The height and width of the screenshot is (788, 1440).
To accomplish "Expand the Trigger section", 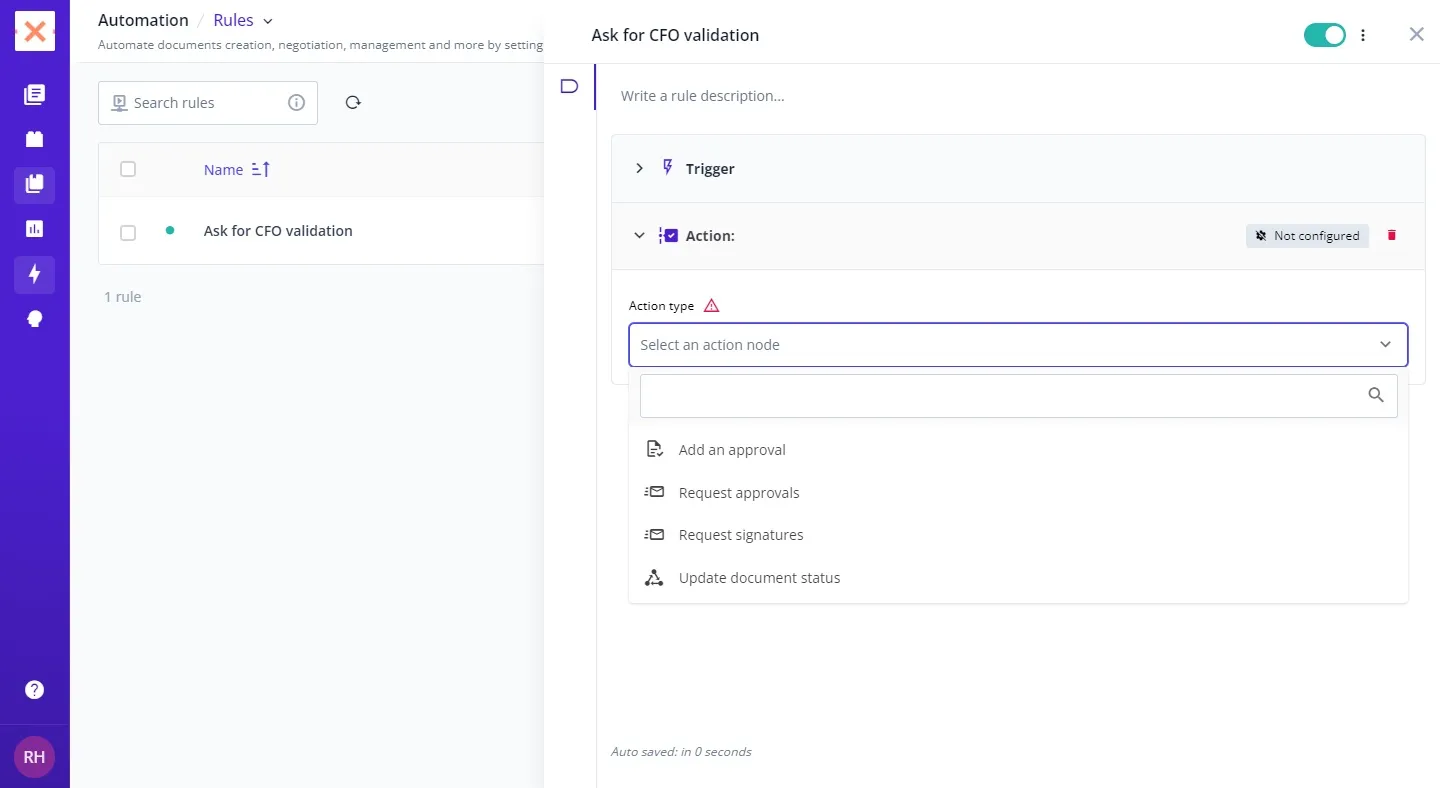I will click(640, 169).
